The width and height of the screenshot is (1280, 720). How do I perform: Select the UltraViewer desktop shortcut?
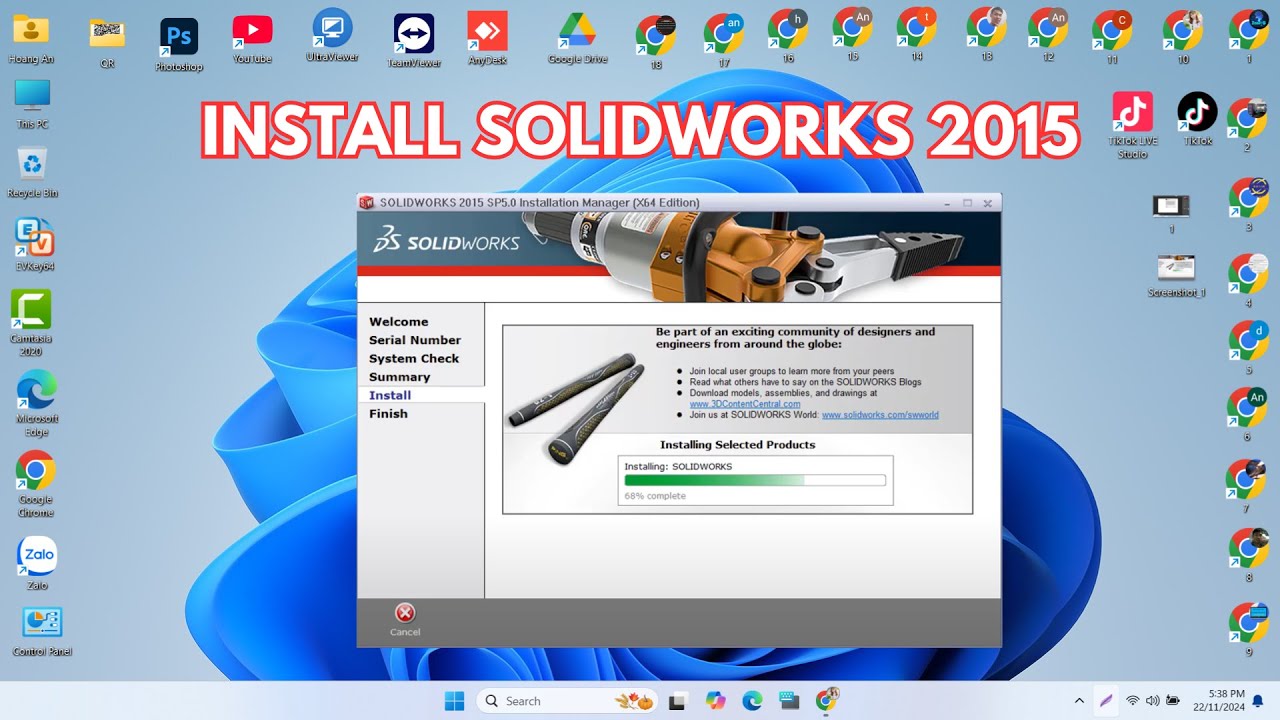(332, 36)
